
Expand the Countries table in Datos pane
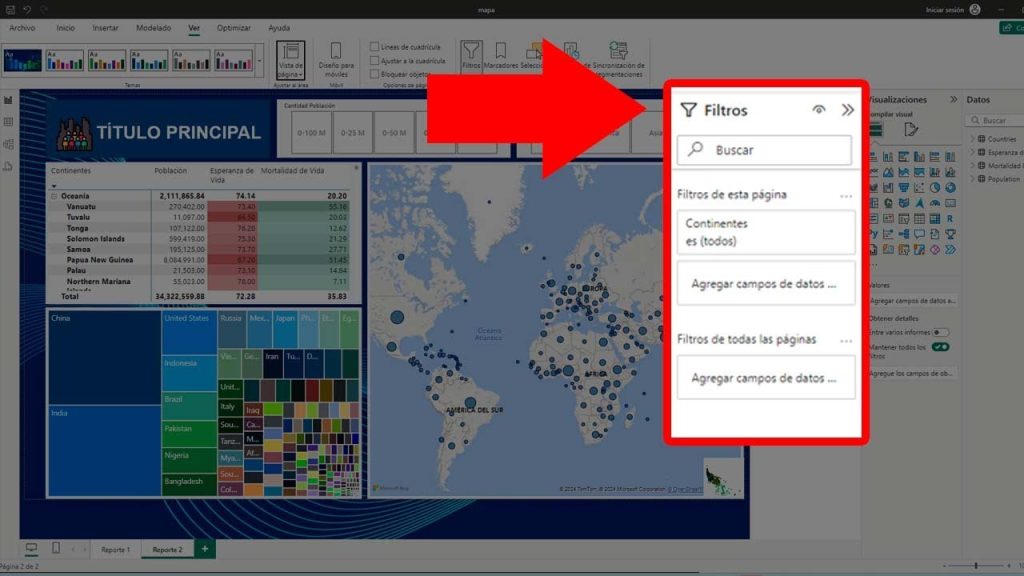pos(972,139)
